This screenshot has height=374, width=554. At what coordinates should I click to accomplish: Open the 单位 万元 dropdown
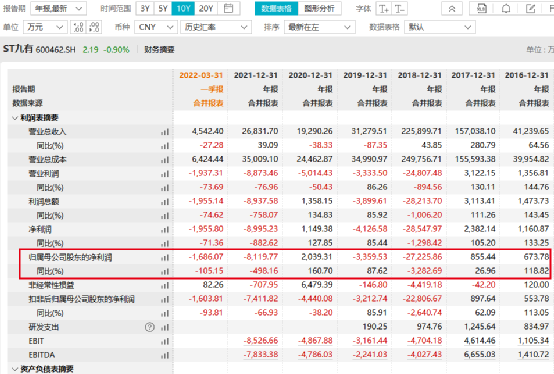tap(45, 27)
